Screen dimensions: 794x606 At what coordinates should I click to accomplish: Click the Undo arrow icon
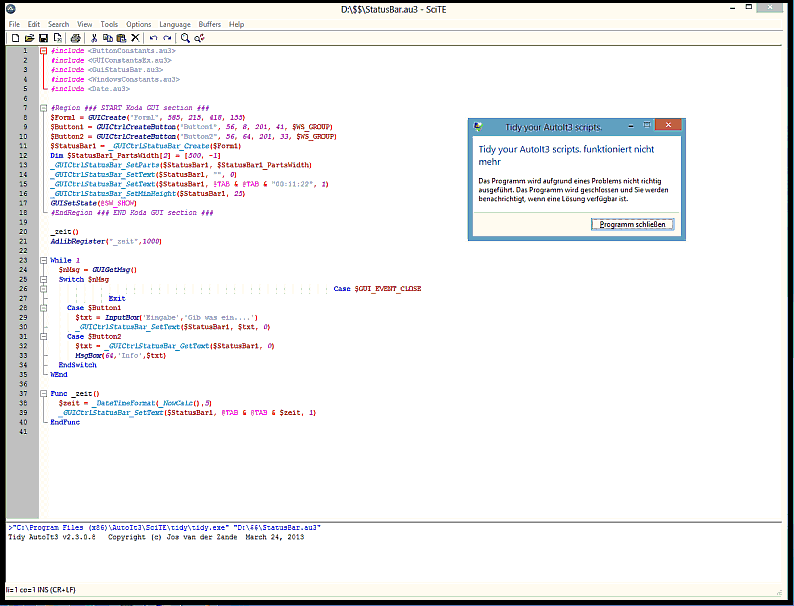pos(153,38)
